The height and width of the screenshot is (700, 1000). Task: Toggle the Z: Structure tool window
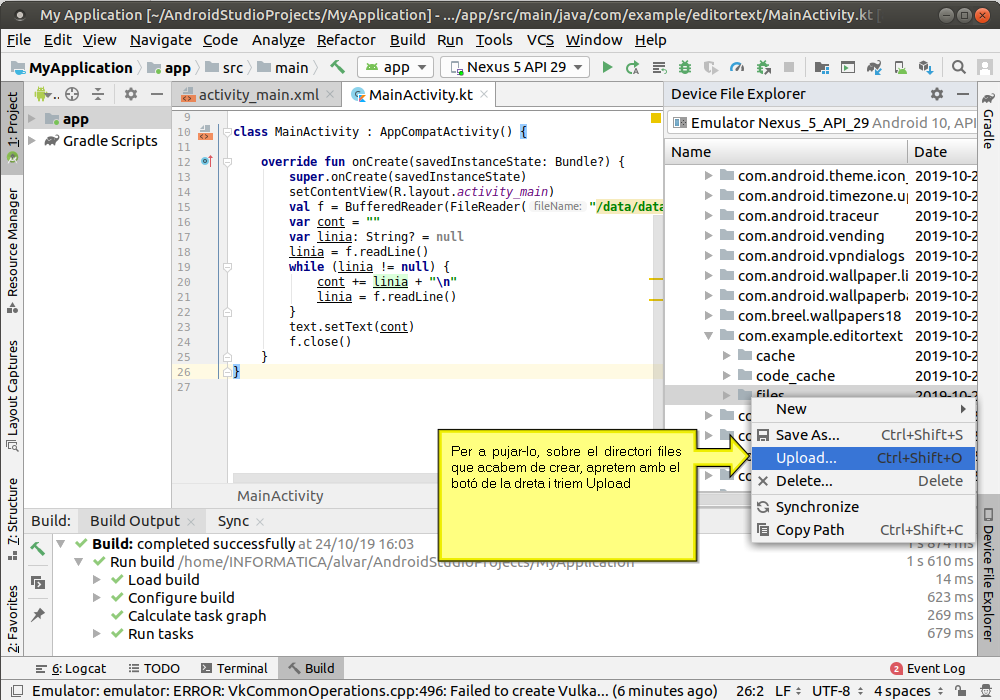coord(12,519)
